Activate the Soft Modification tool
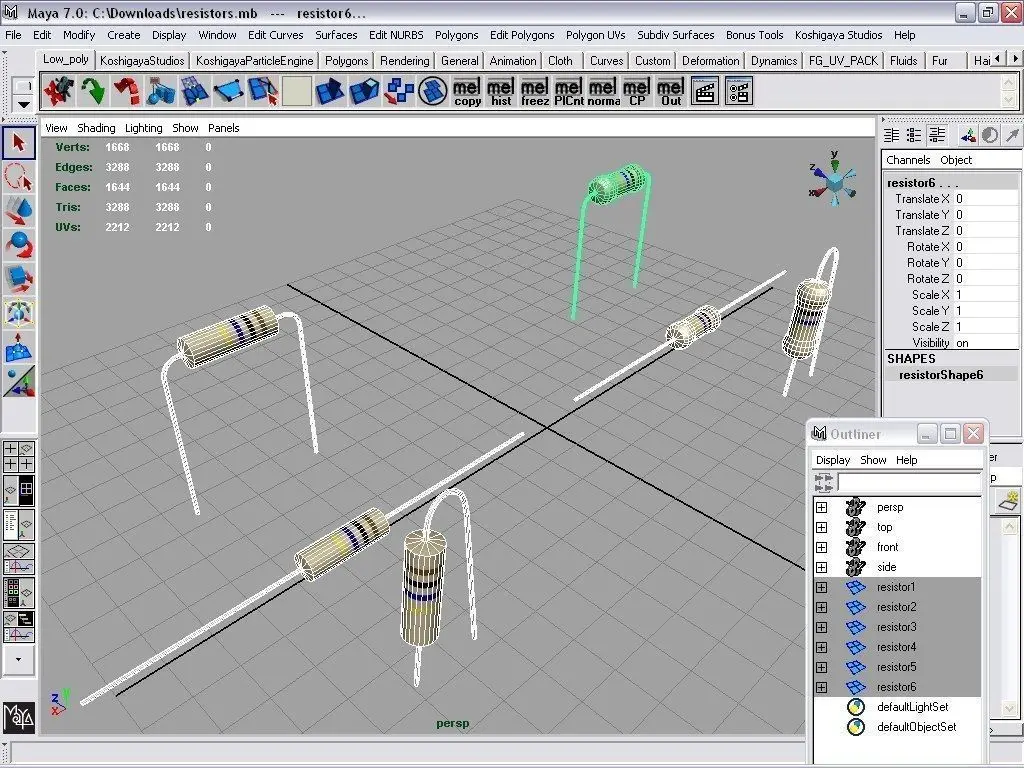1024x768 pixels. (x=18, y=347)
